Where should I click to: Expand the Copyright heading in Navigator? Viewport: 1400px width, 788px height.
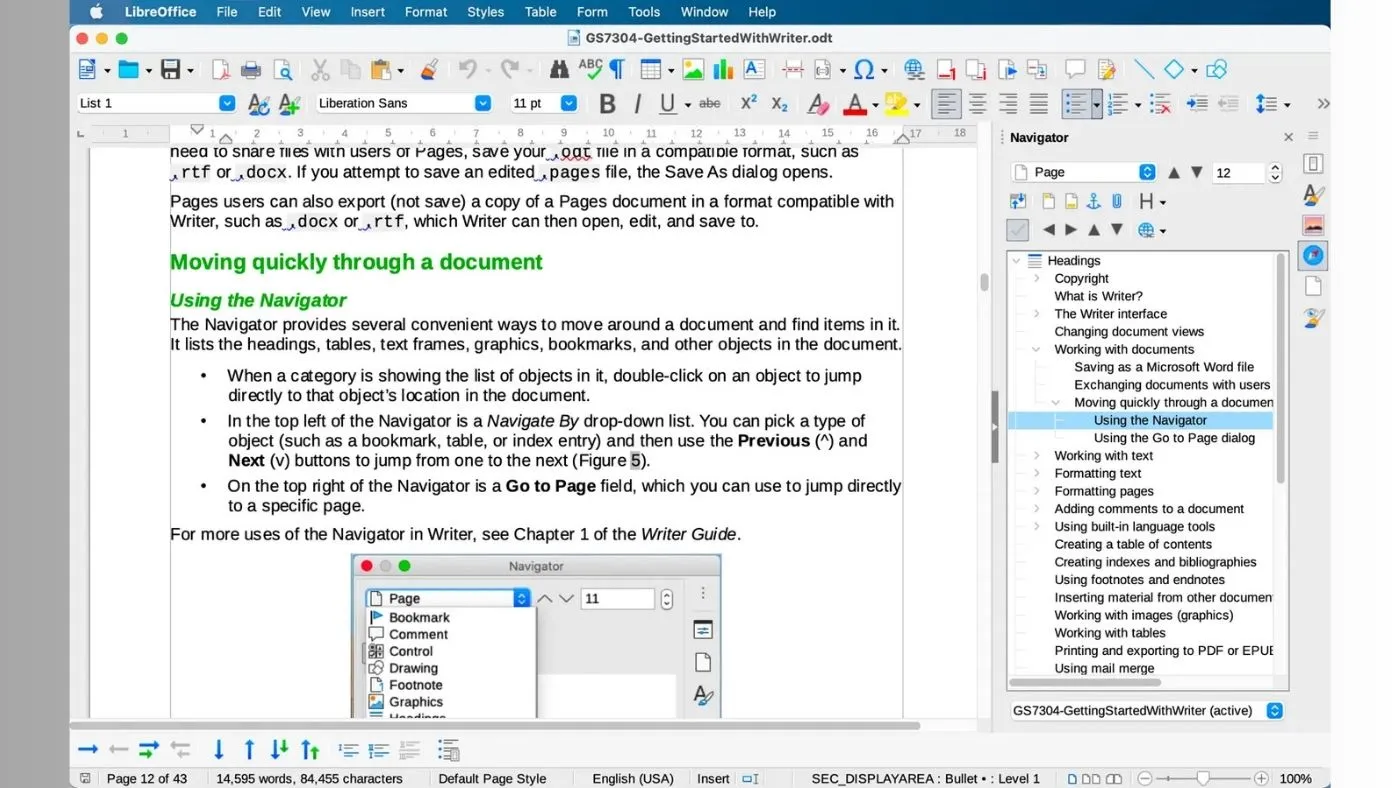(x=1037, y=279)
